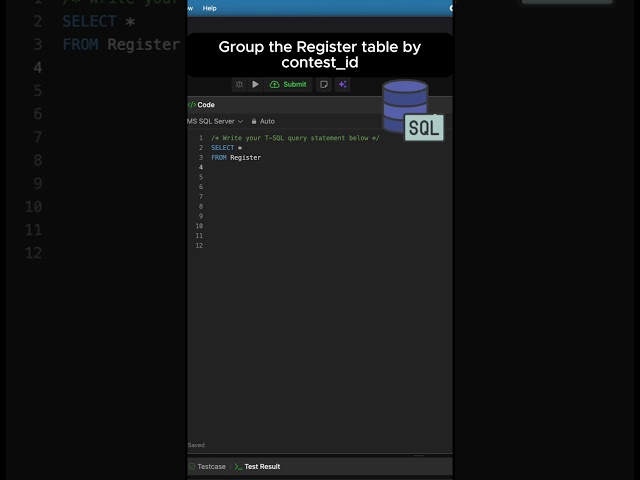
Task: Select the Code panel tab
Action: tap(202, 105)
